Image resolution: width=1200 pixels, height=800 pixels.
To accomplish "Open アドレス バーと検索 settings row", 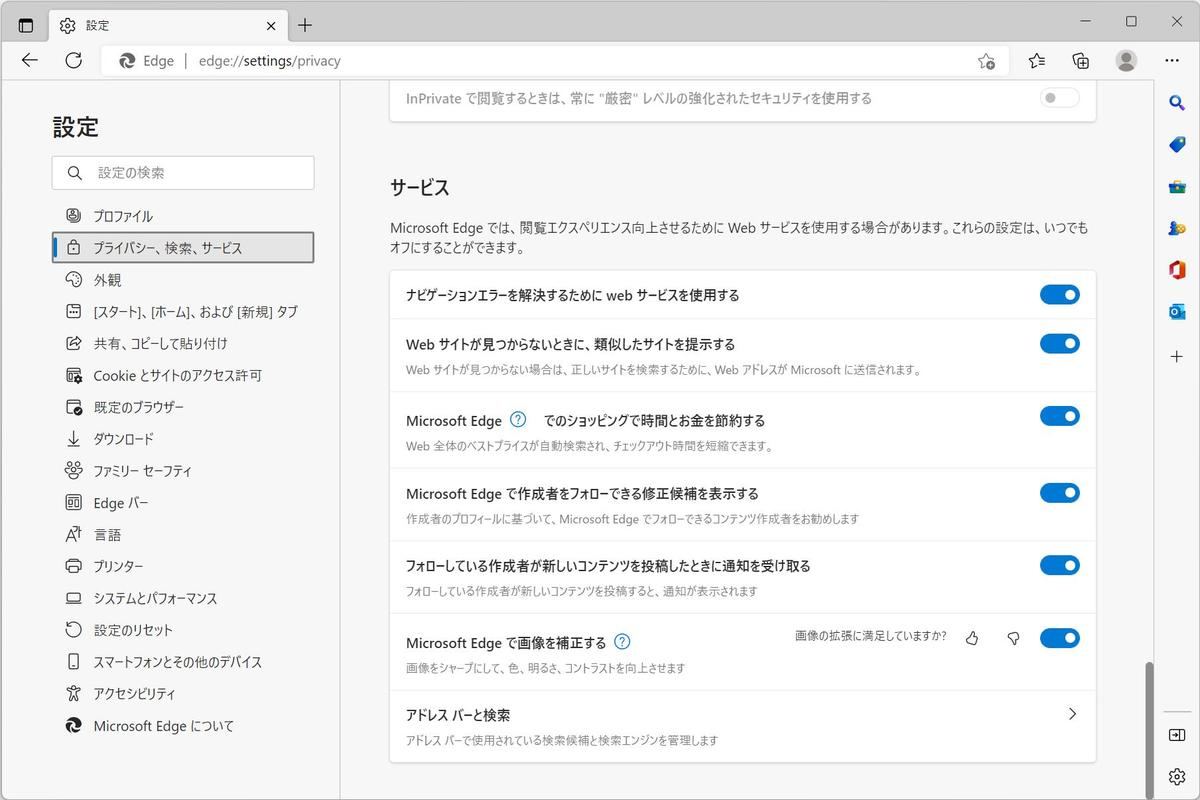I will click(743, 727).
